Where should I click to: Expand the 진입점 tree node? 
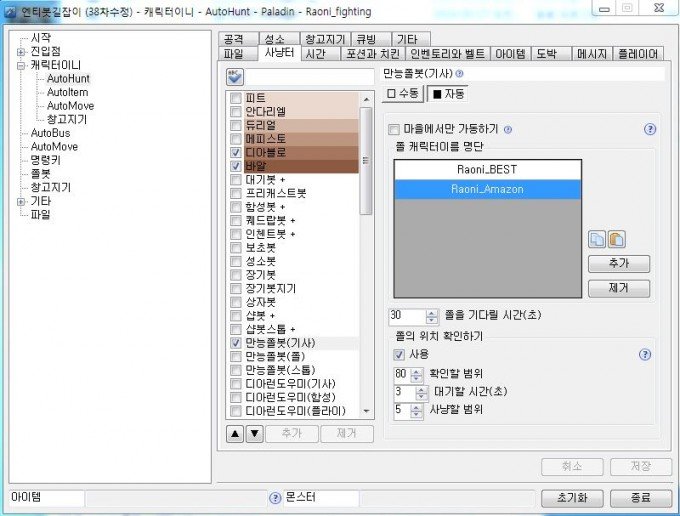(x=21, y=52)
